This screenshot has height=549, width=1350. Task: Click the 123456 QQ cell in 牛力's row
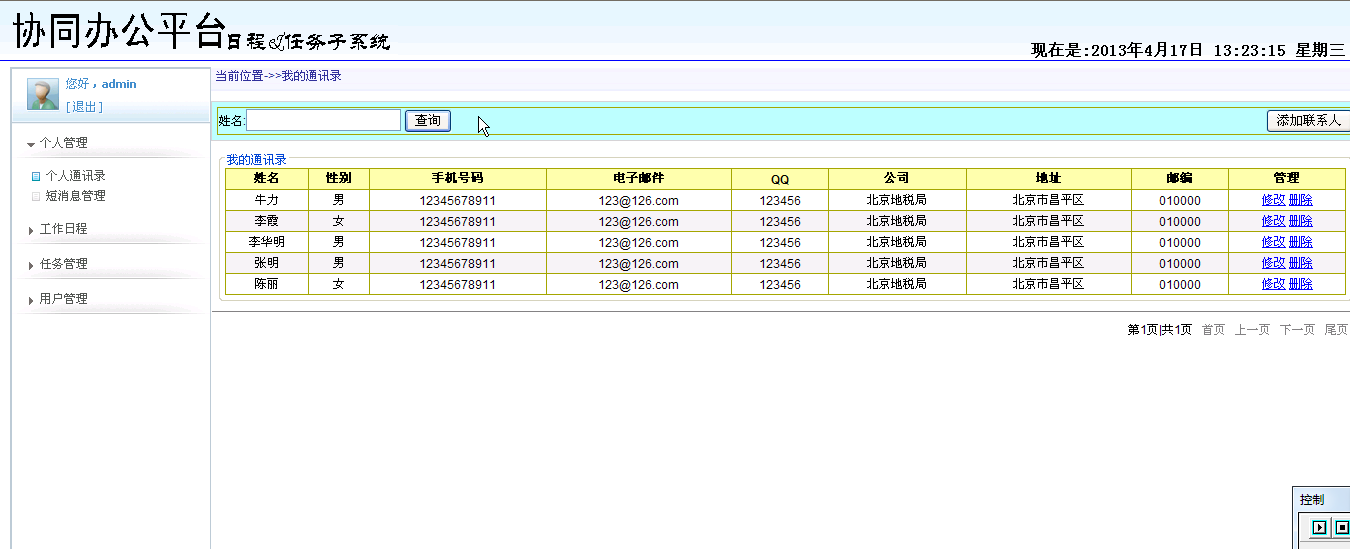click(x=780, y=200)
